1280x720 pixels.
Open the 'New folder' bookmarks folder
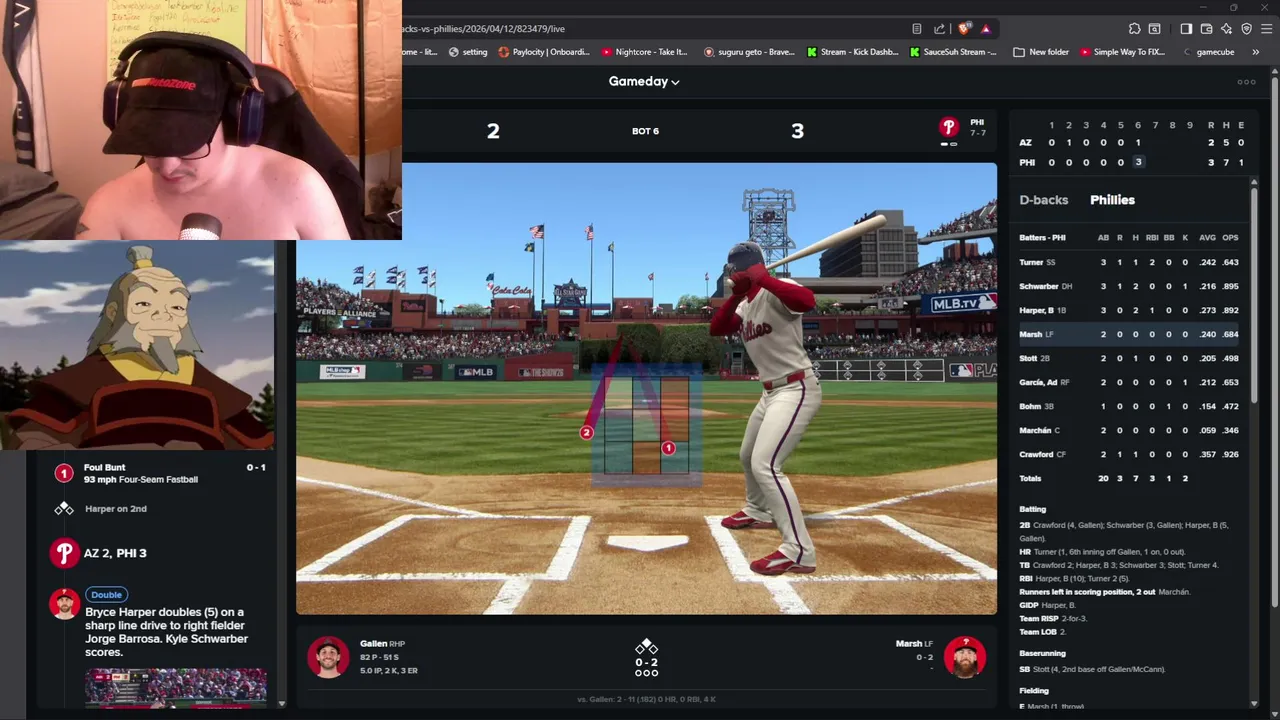pos(1040,52)
